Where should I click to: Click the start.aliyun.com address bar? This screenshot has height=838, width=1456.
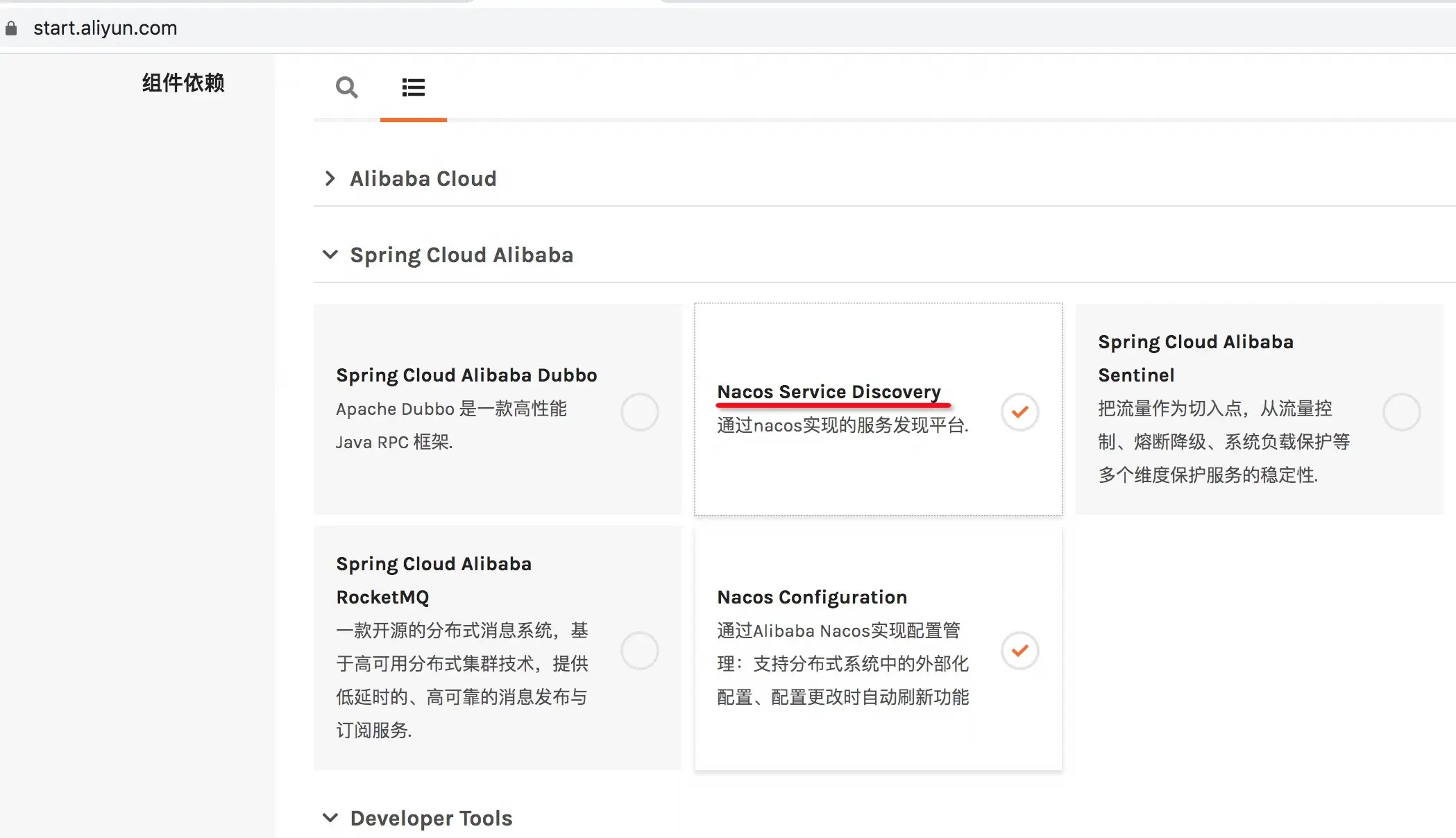(105, 28)
